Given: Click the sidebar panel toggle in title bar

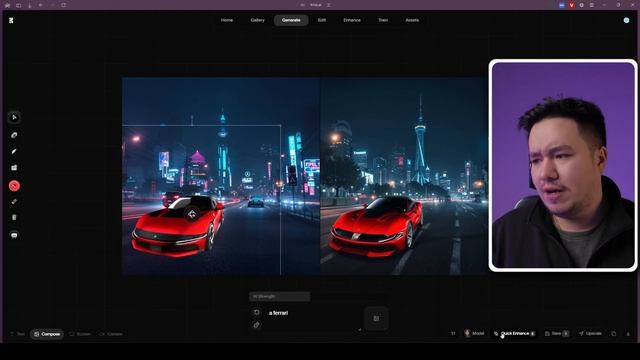Looking at the screenshot, I should (x=18, y=5).
